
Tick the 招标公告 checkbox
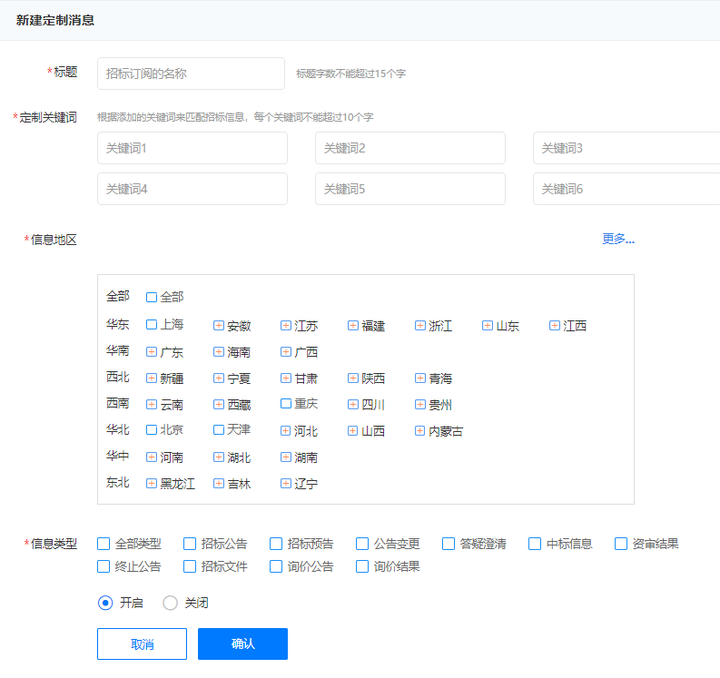coord(190,544)
